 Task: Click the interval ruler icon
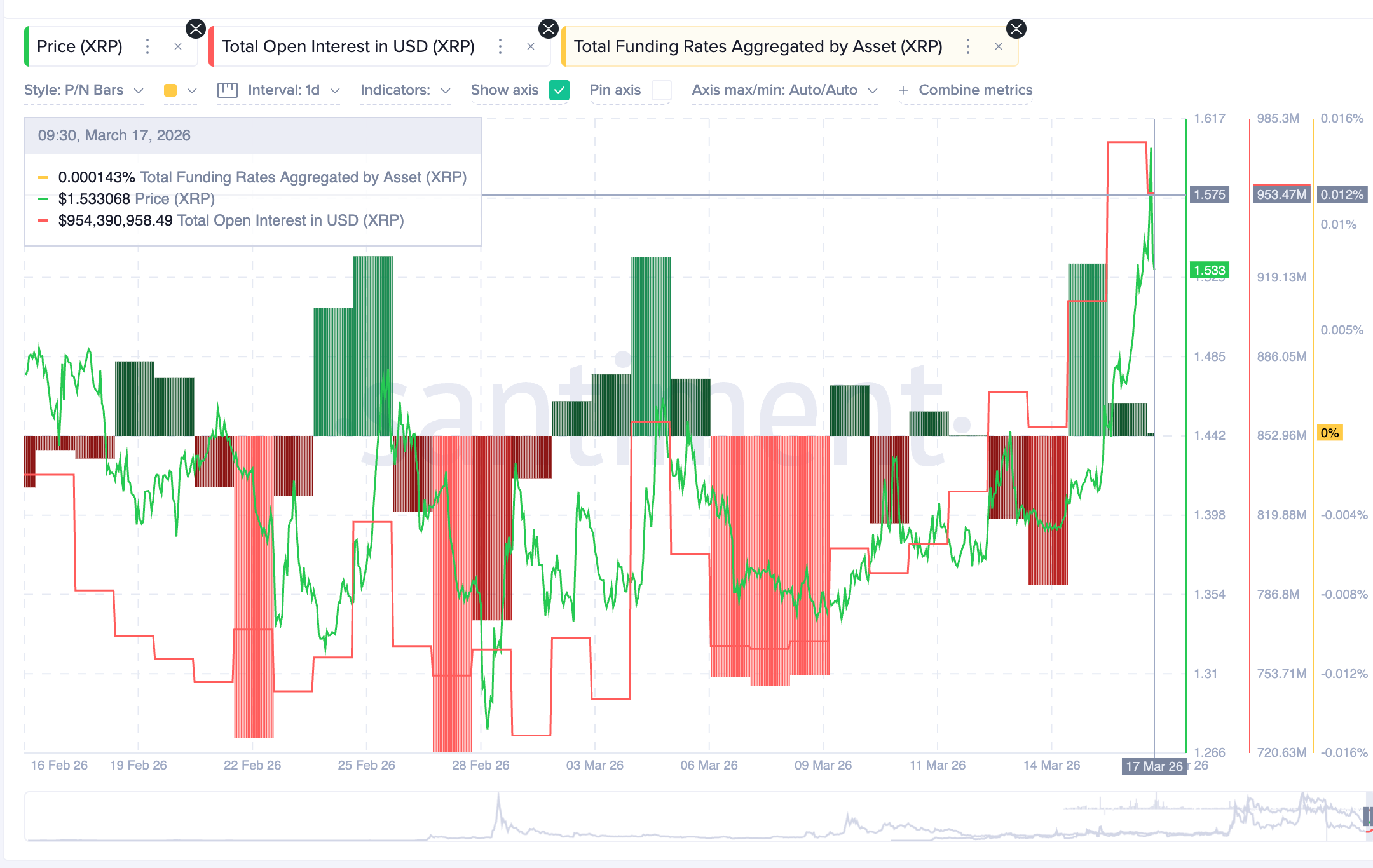tap(227, 90)
